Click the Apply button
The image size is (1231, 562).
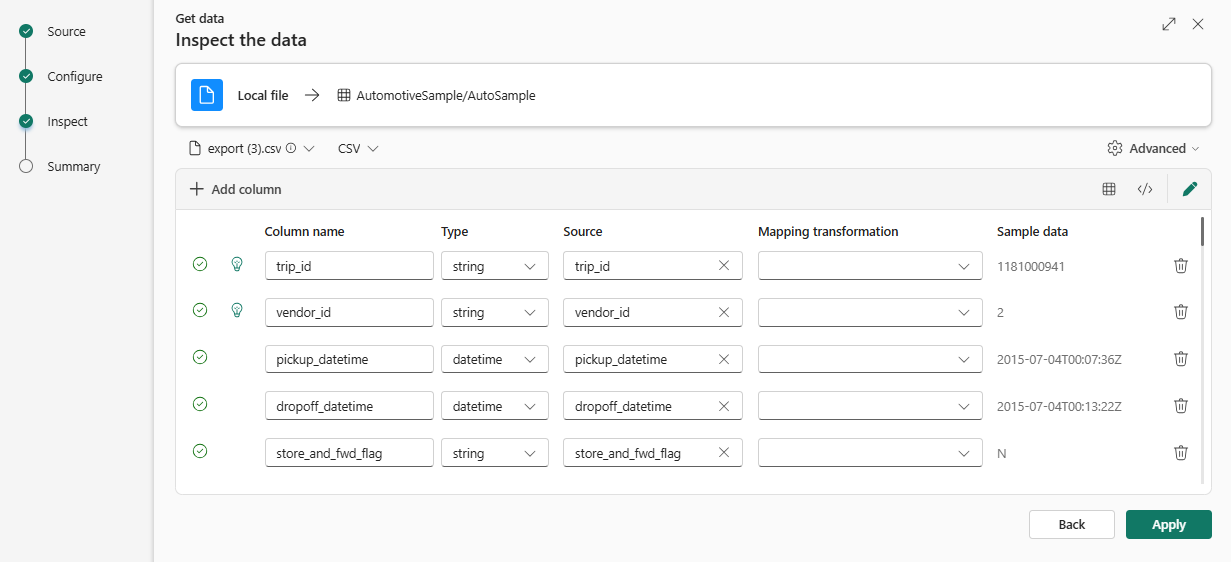click(1168, 524)
